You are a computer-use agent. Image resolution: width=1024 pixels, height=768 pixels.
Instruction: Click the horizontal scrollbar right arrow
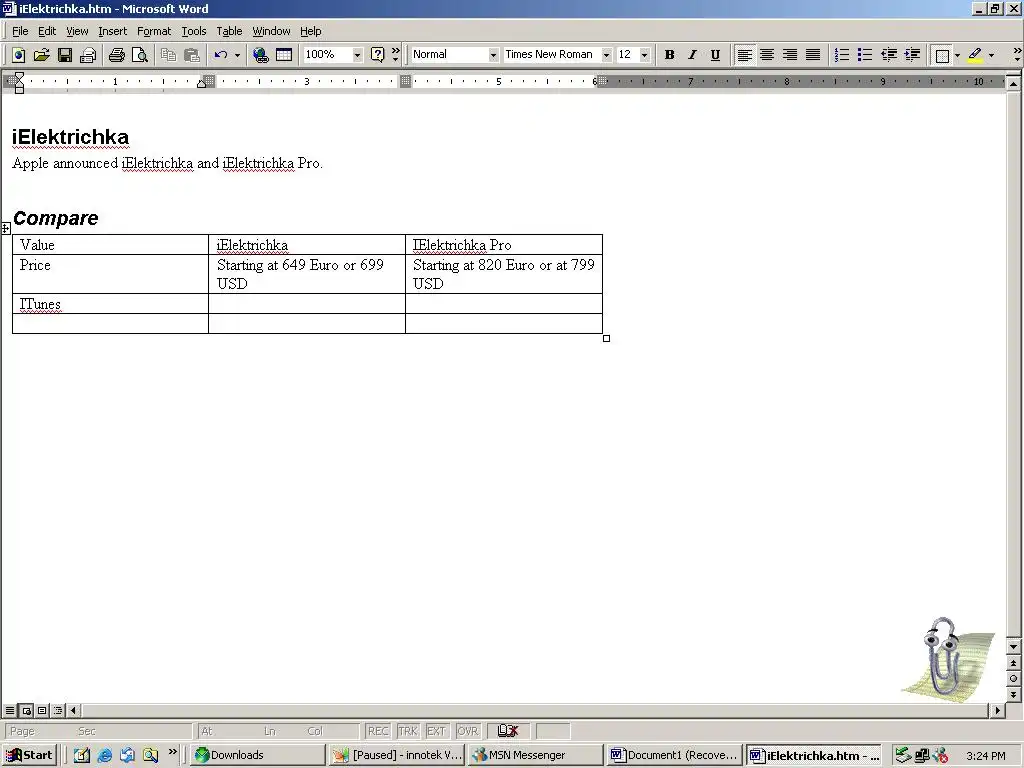point(997,710)
